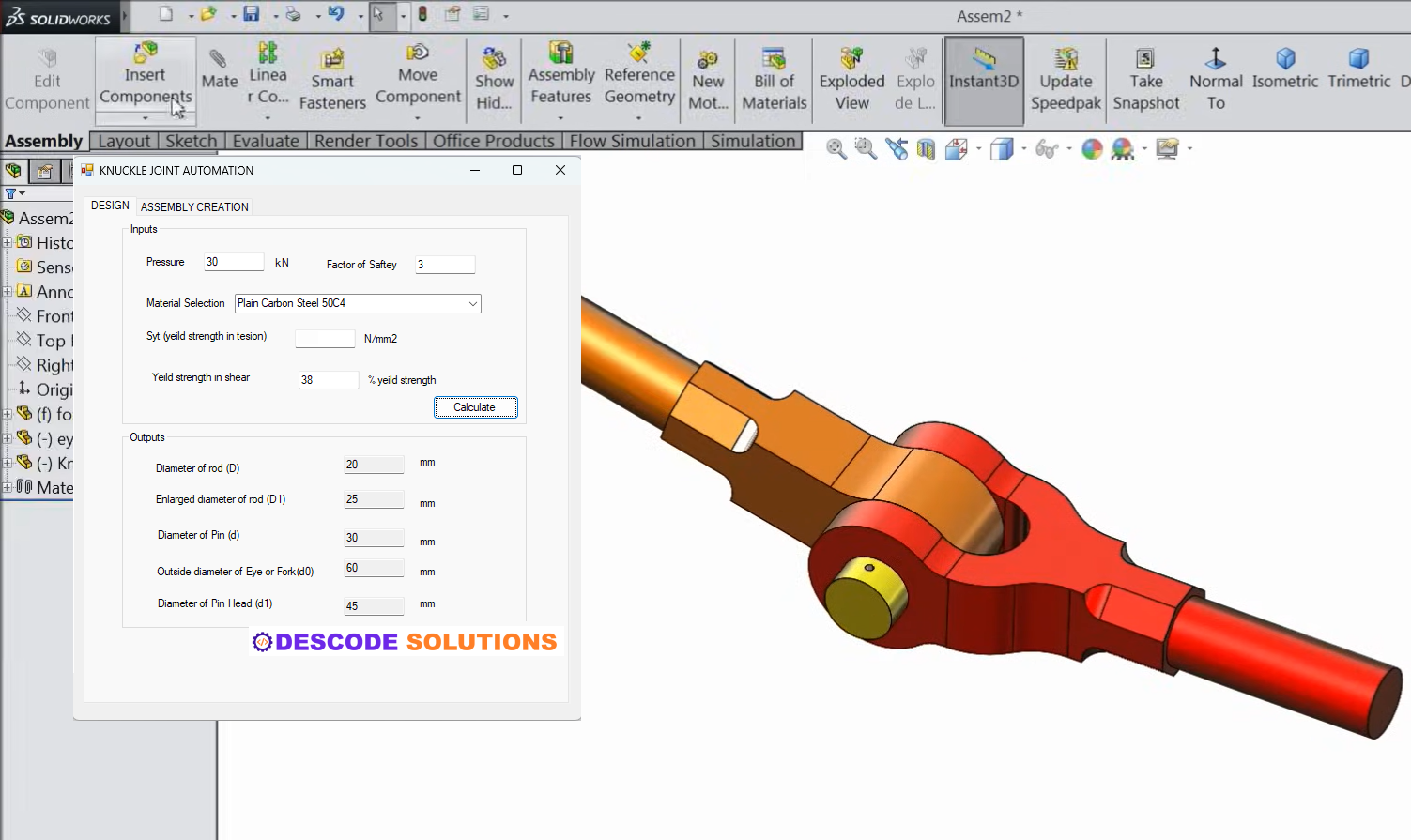Click the Factor of Safety field

click(445, 265)
